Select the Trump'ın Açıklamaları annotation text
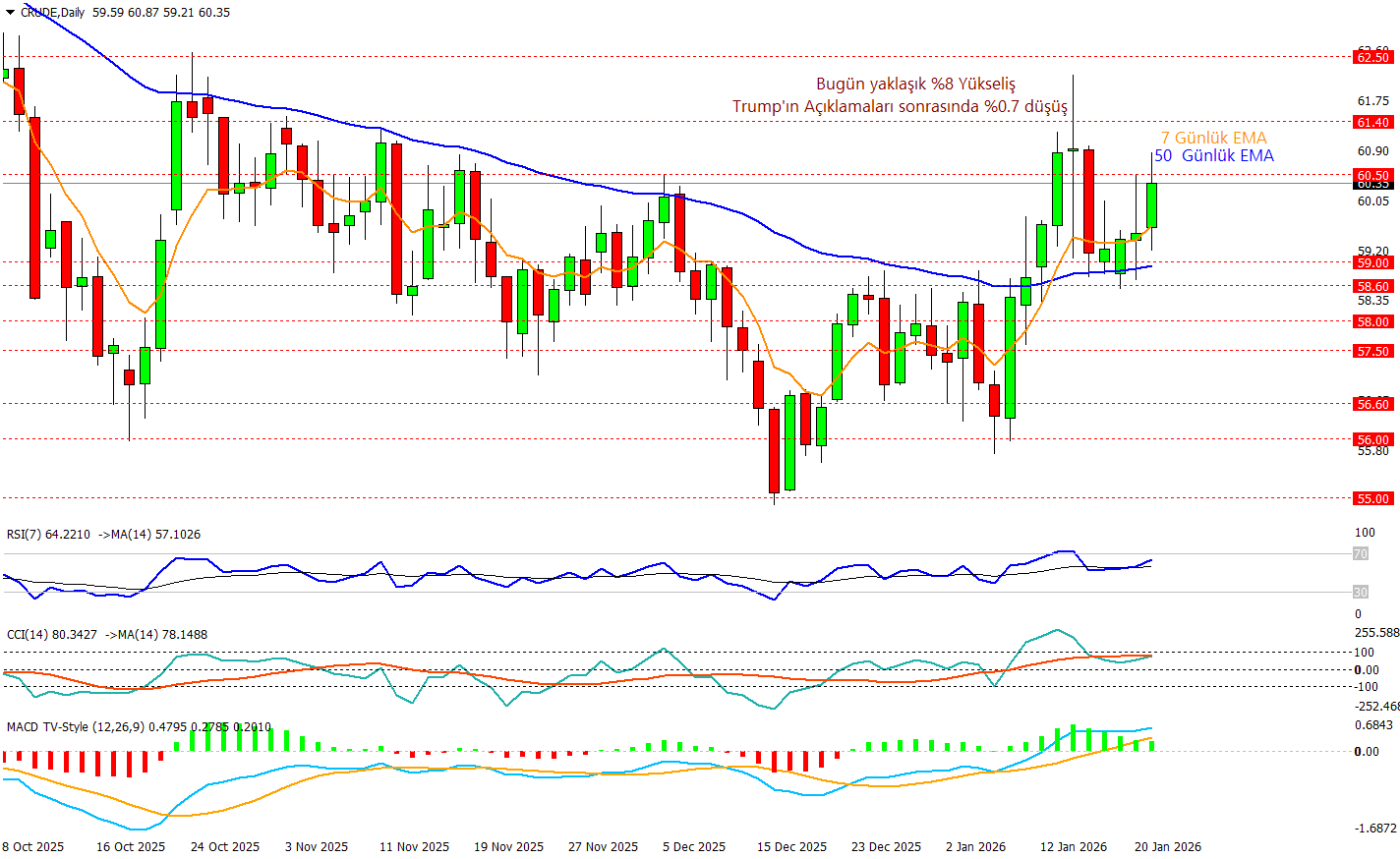This screenshot has height=859, width=1400. [x=899, y=106]
